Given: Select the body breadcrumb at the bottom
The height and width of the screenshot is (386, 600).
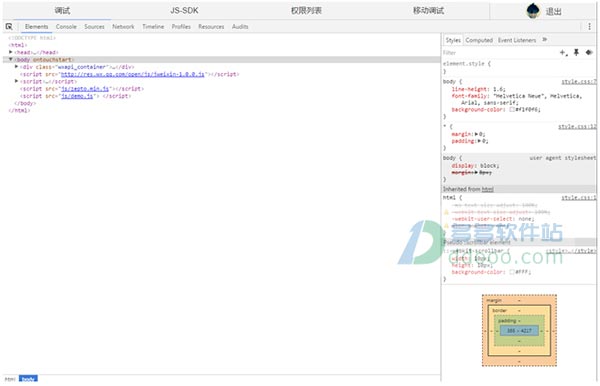Looking at the screenshot, I should click(x=28, y=379).
